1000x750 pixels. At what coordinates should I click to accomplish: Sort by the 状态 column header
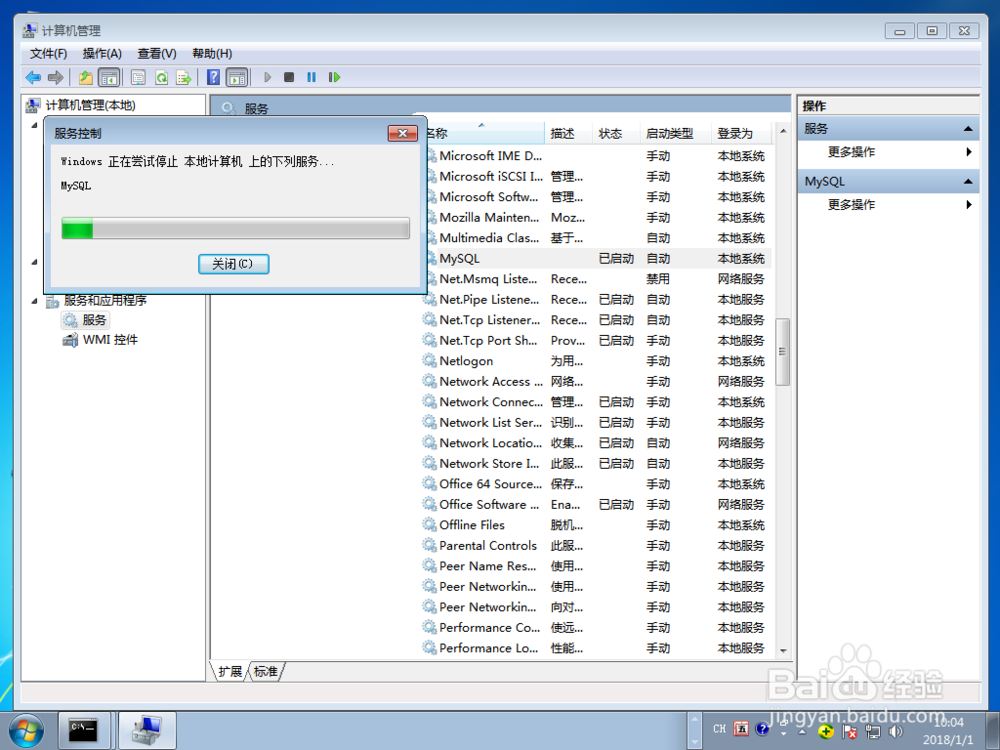pyautogui.click(x=616, y=133)
